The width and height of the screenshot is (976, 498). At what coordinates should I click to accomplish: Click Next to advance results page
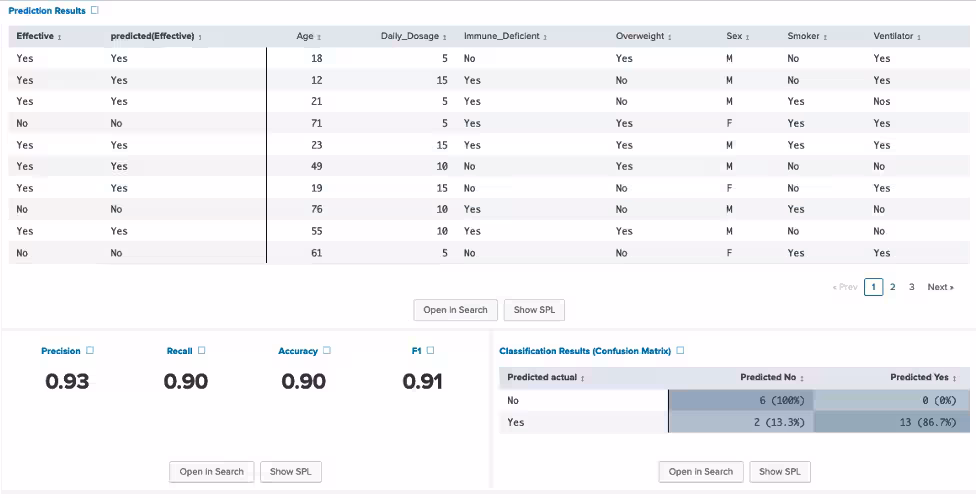point(940,287)
